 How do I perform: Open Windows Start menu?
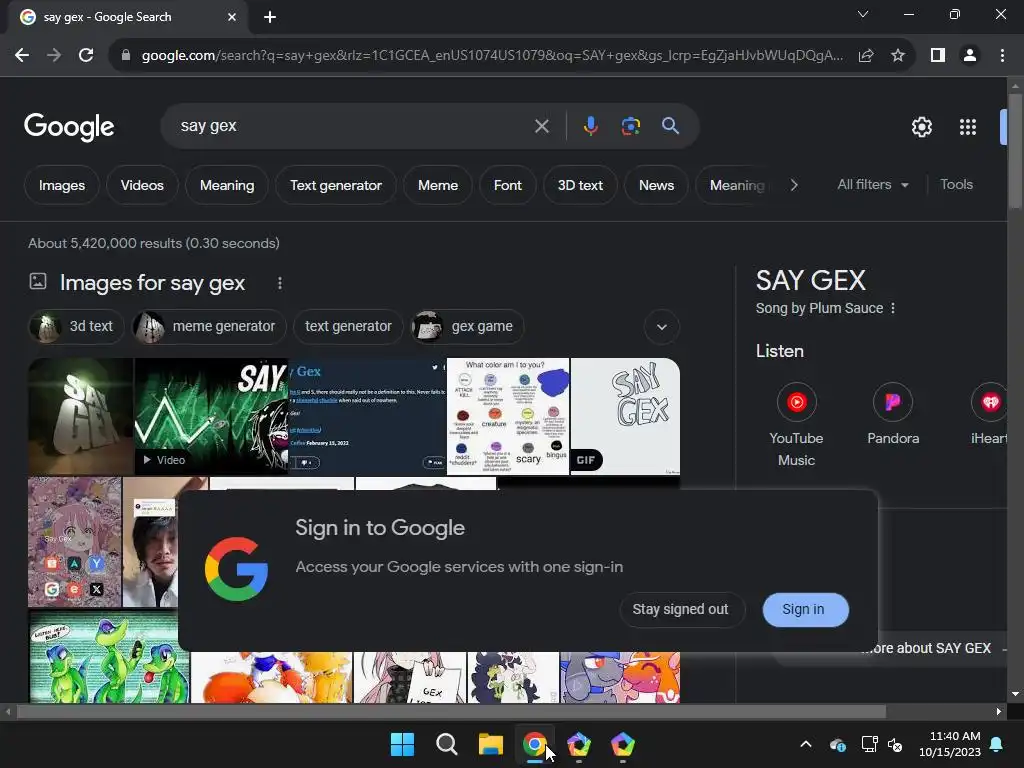coord(402,744)
